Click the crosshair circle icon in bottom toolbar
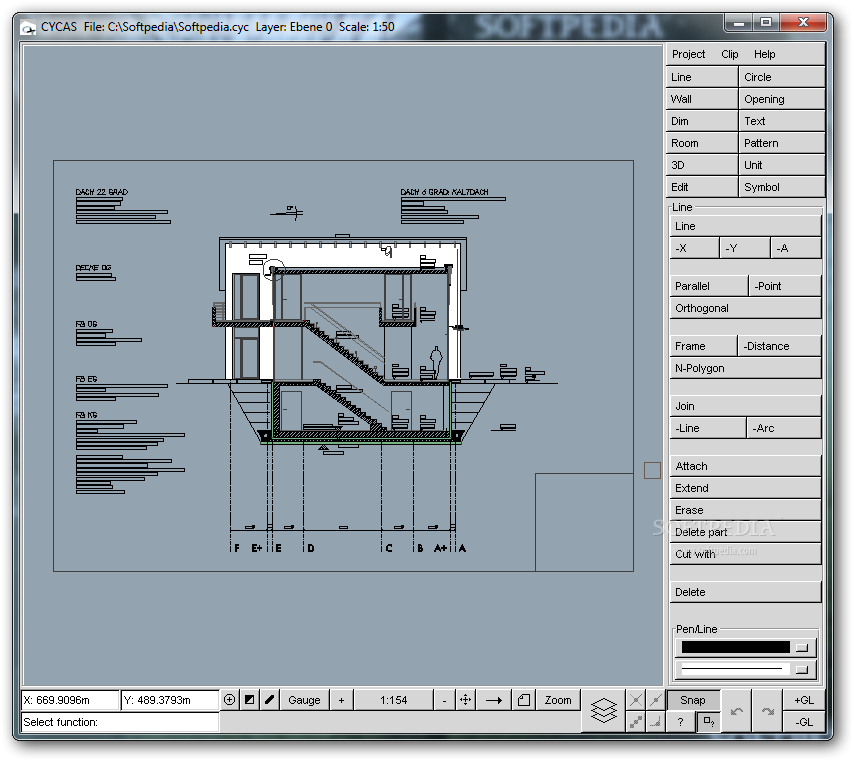This screenshot has width=854, height=761. pyautogui.click(x=229, y=700)
